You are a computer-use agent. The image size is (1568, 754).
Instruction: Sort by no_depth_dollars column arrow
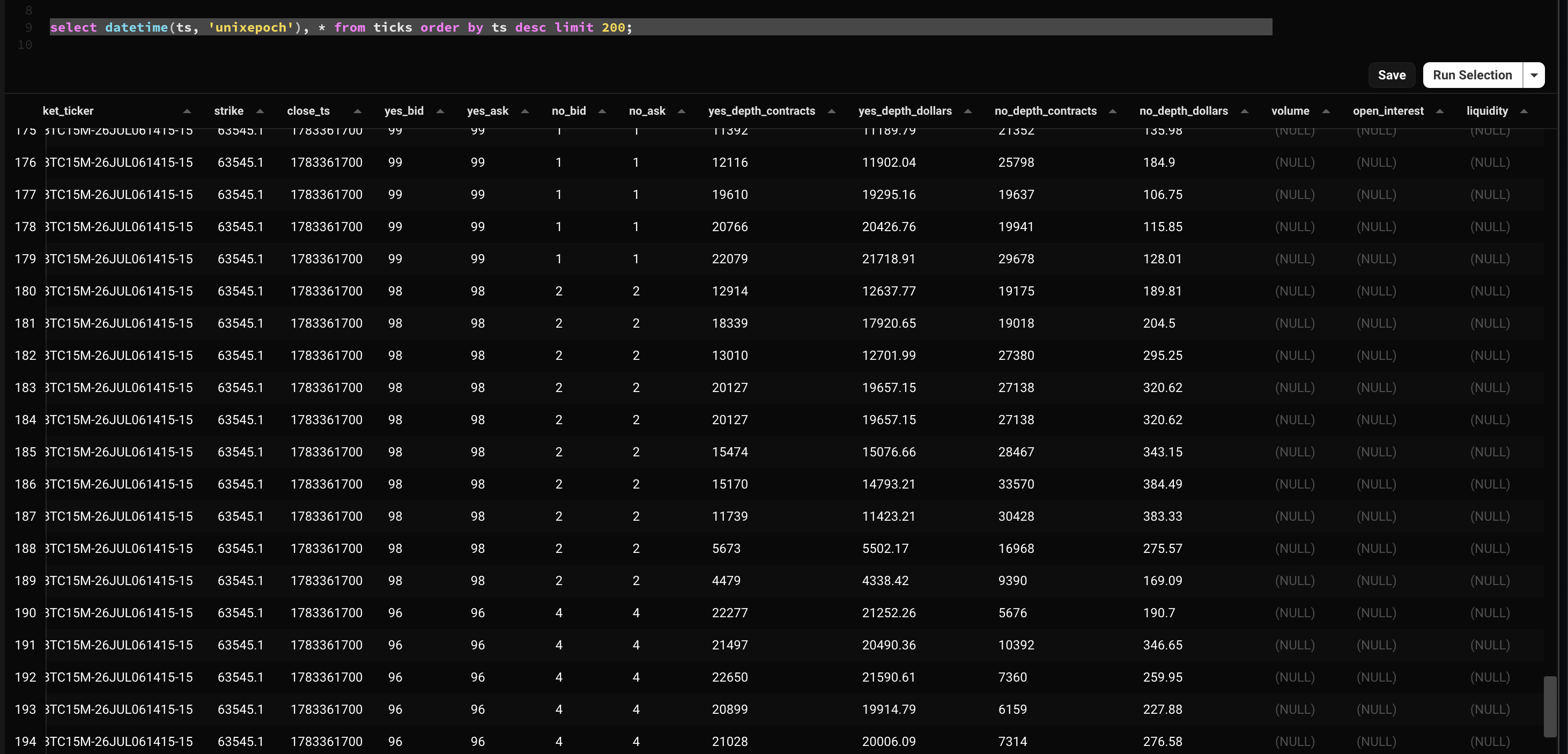coord(1244,111)
